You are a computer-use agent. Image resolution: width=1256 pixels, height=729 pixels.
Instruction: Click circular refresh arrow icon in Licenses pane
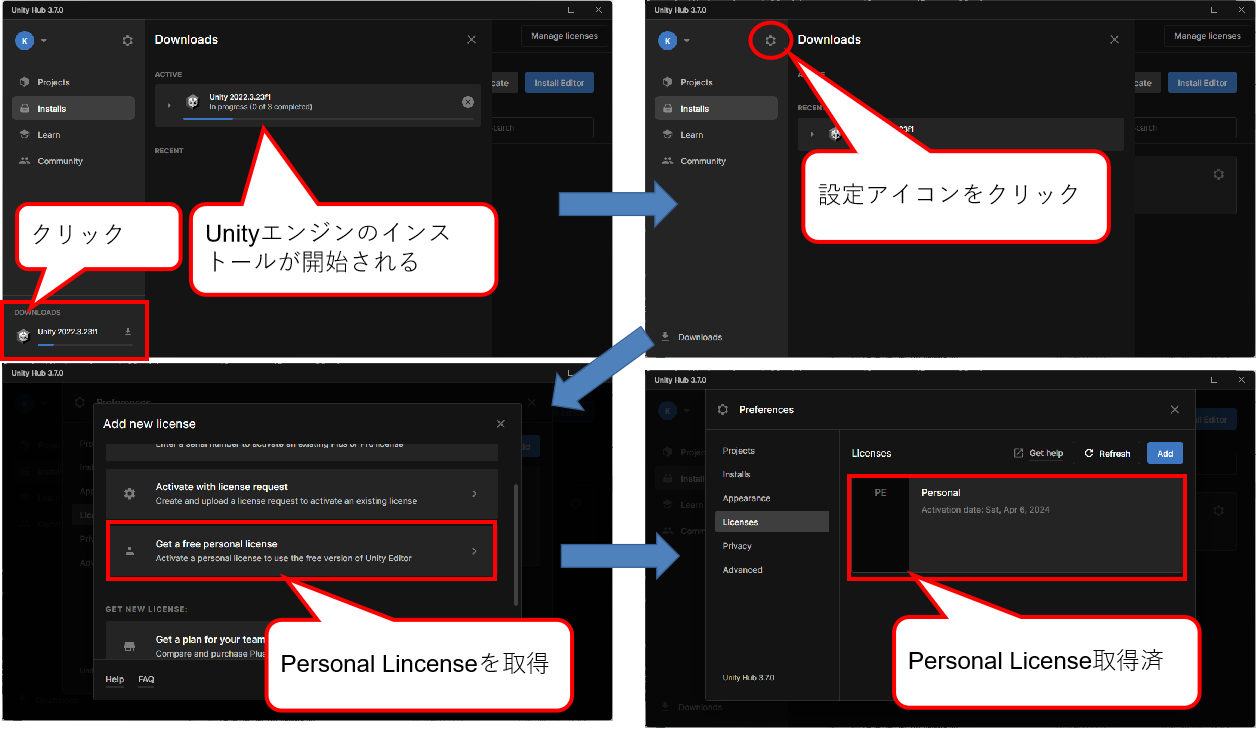click(x=1089, y=453)
